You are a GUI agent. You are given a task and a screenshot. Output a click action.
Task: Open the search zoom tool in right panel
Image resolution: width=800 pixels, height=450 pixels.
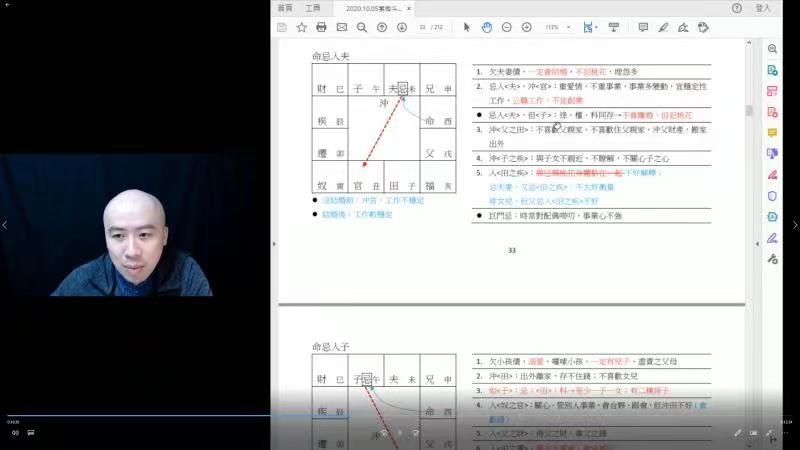pos(772,49)
